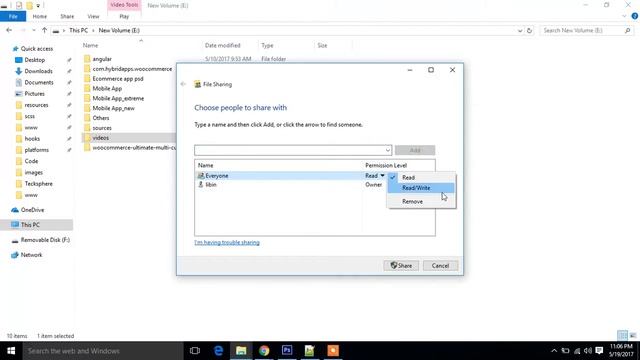
Task: Click This PC in the address breadcrumb
Action: click(78, 31)
